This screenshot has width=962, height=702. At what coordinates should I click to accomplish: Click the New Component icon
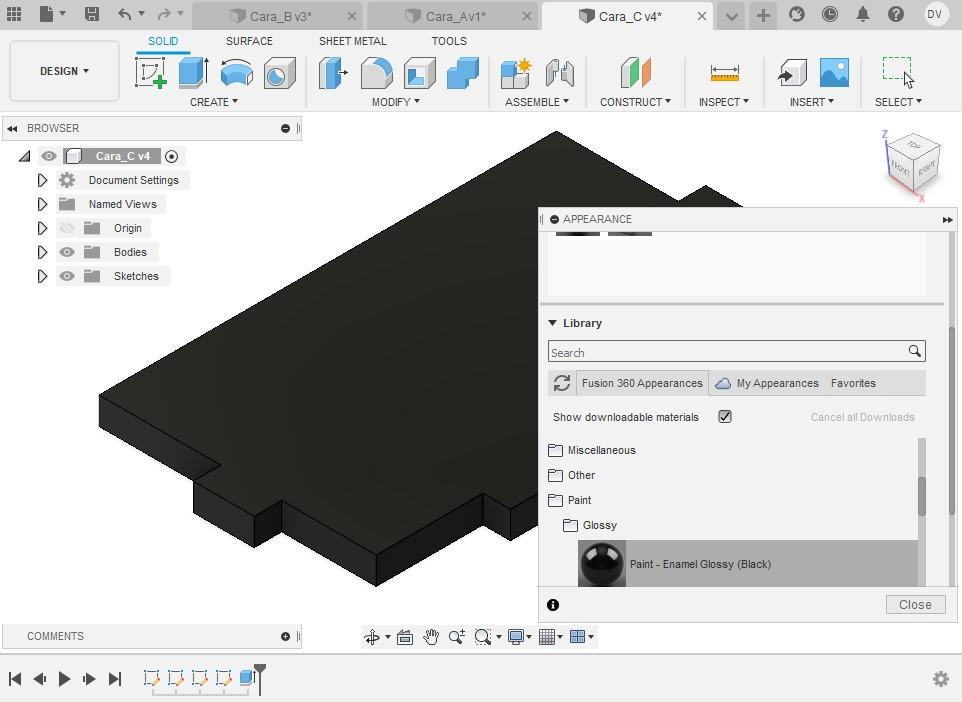point(515,73)
